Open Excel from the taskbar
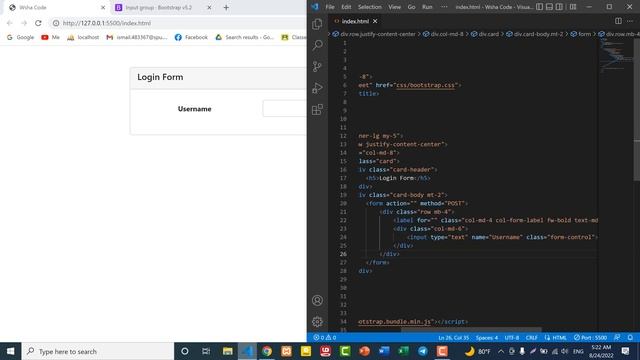This screenshot has width=640, height=360. click(403, 351)
